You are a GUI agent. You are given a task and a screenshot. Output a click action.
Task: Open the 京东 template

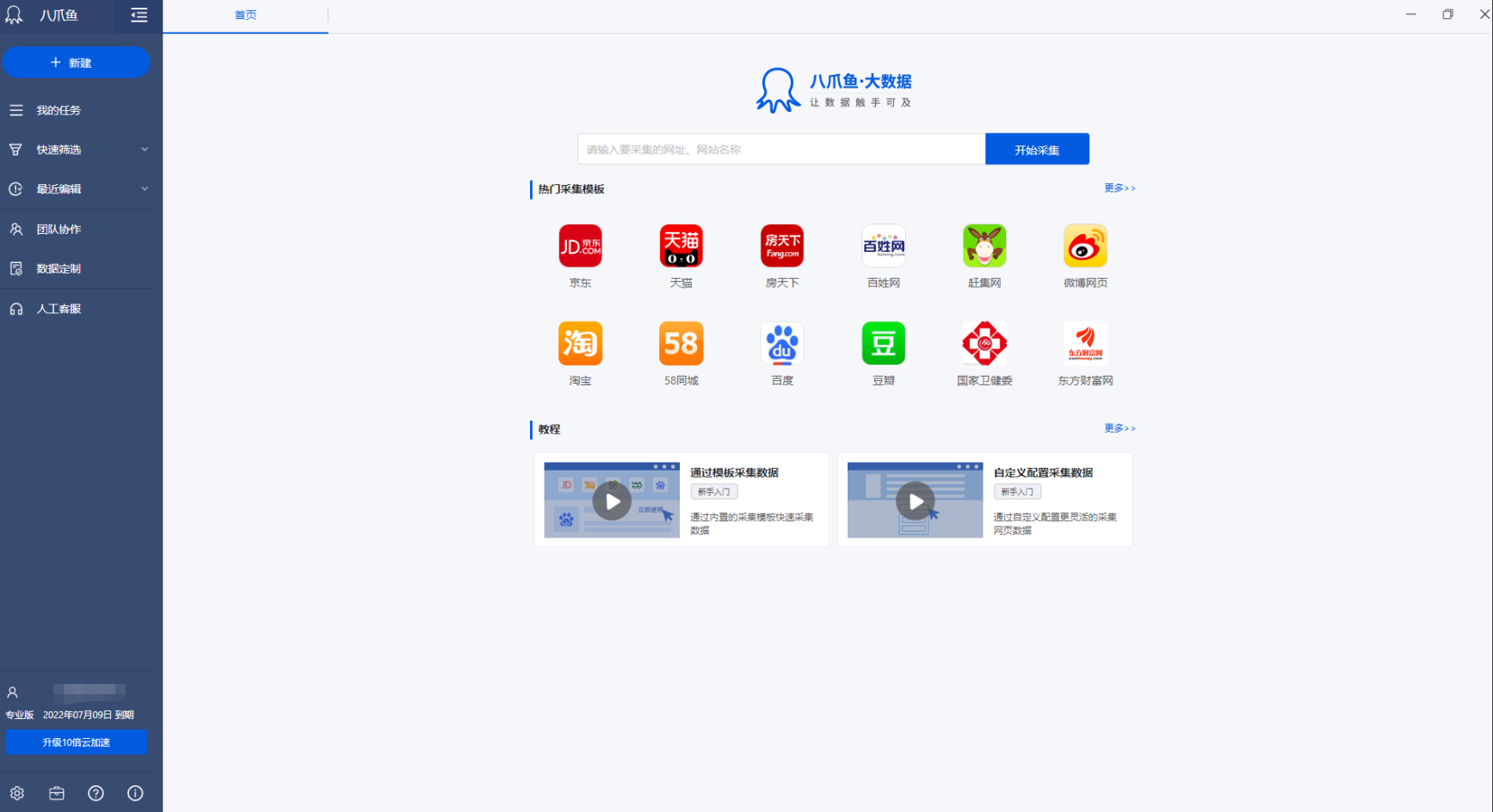pos(580,246)
